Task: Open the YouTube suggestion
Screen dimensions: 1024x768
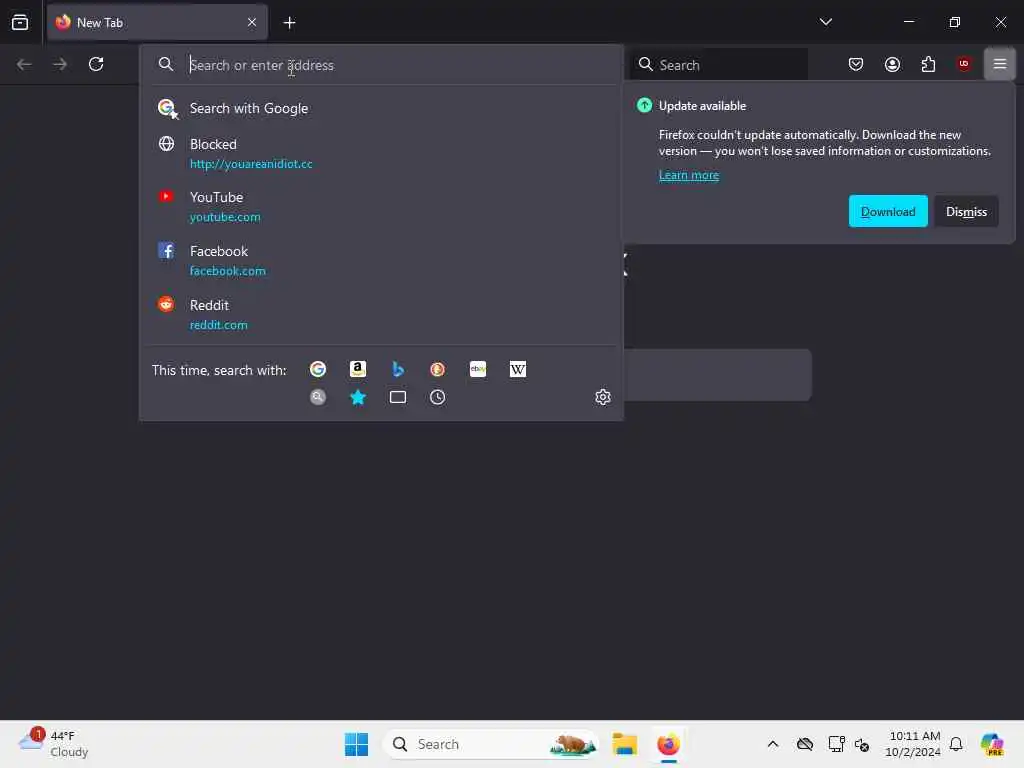Action: point(381,207)
